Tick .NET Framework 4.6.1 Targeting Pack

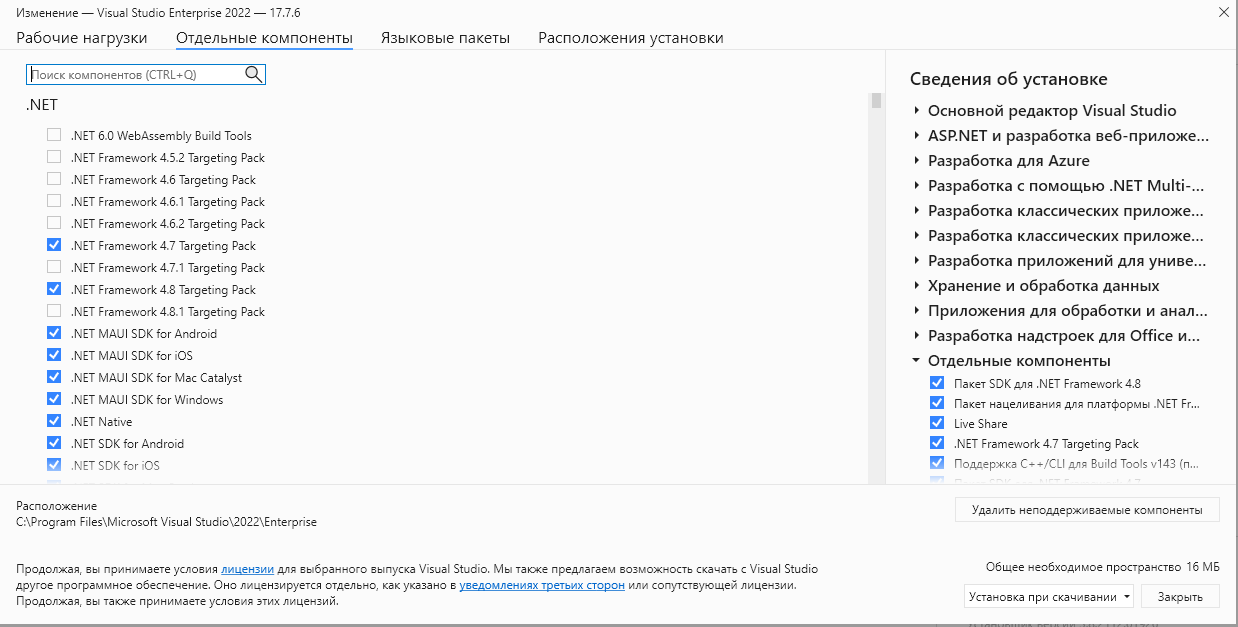(54, 201)
